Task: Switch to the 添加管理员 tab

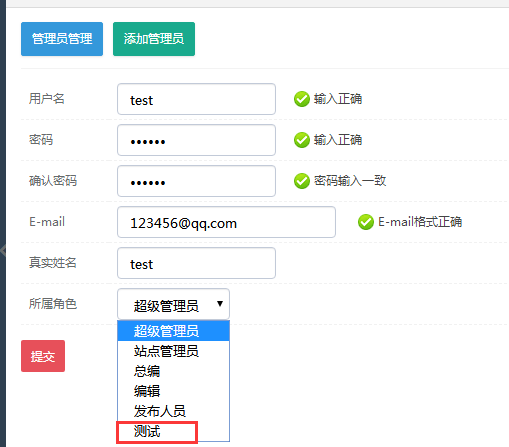Action: tap(154, 39)
